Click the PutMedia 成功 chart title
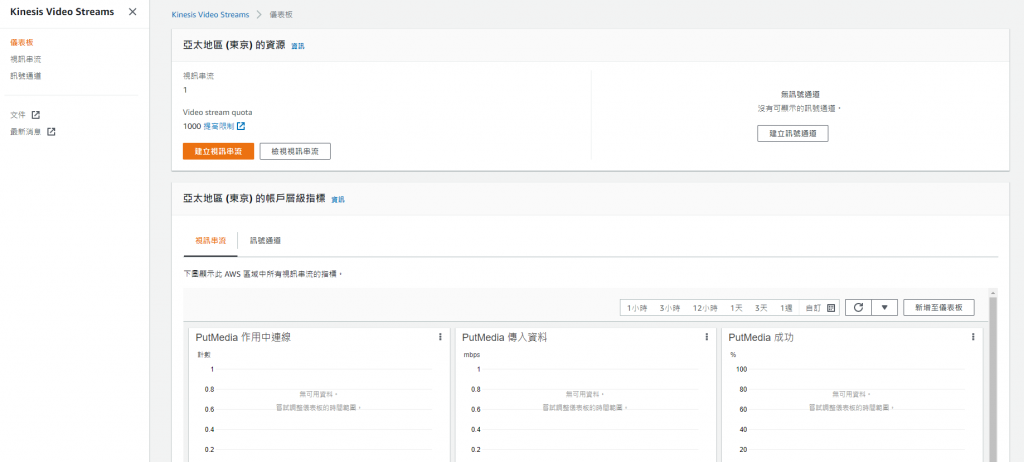 click(761, 338)
